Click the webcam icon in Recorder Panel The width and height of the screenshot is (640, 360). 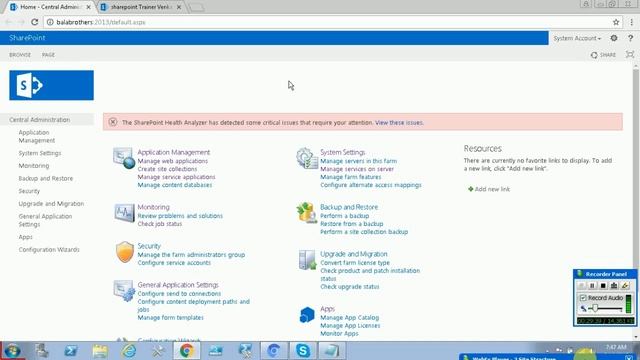click(x=613, y=286)
